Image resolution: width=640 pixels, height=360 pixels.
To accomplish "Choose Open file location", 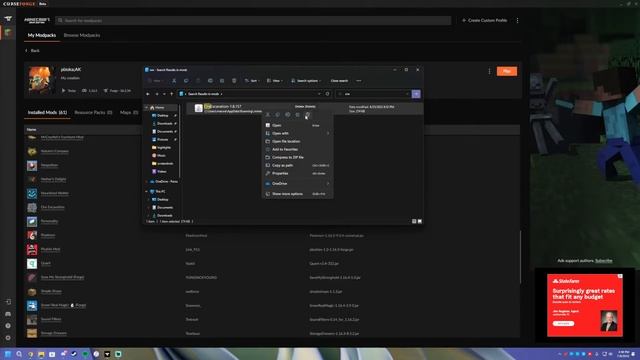I will pos(297,141).
